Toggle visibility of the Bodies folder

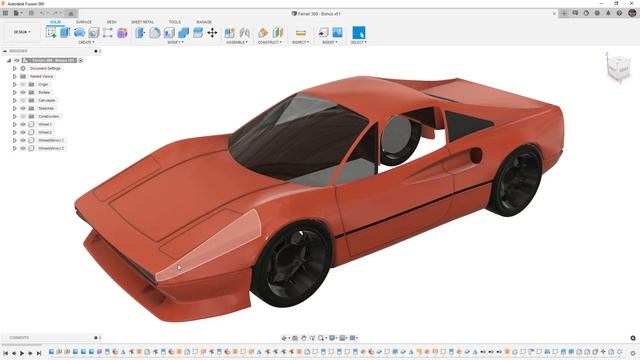pos(23,92)
